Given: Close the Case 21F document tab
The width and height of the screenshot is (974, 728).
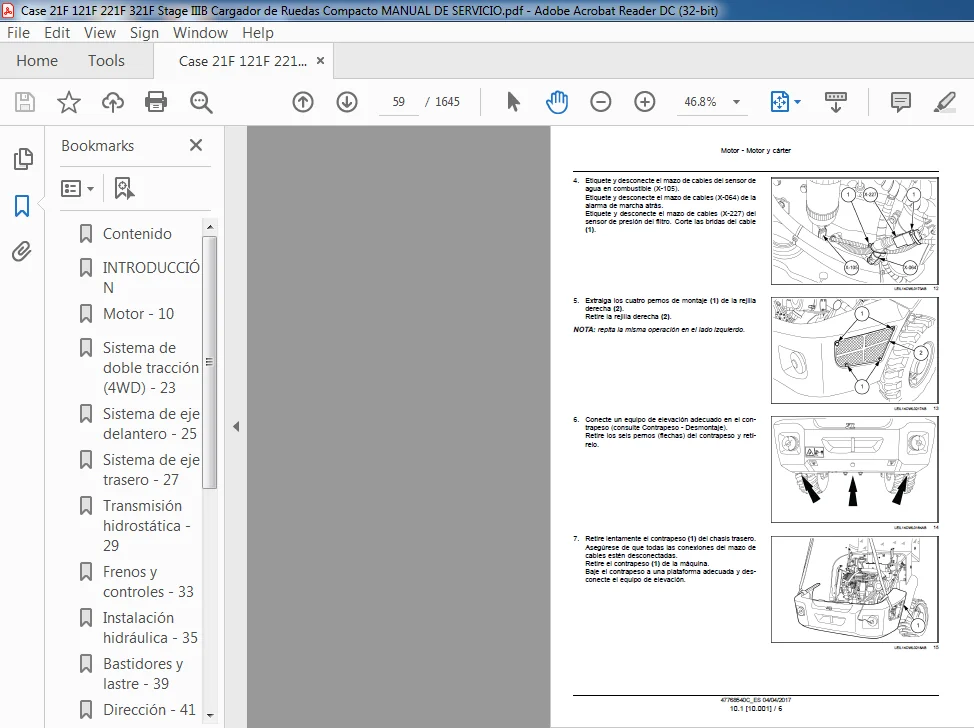Looking at the screenshot, I should click(x=321, y=61).
